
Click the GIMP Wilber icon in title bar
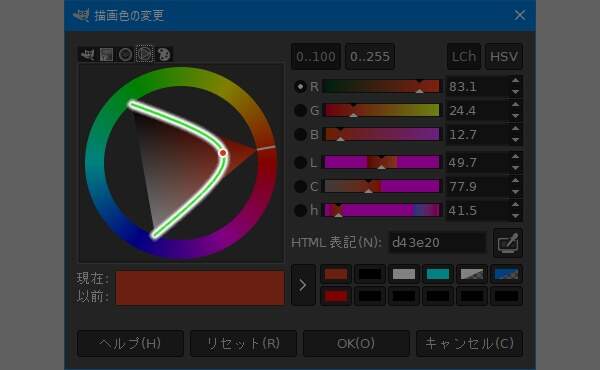point(81,15)
